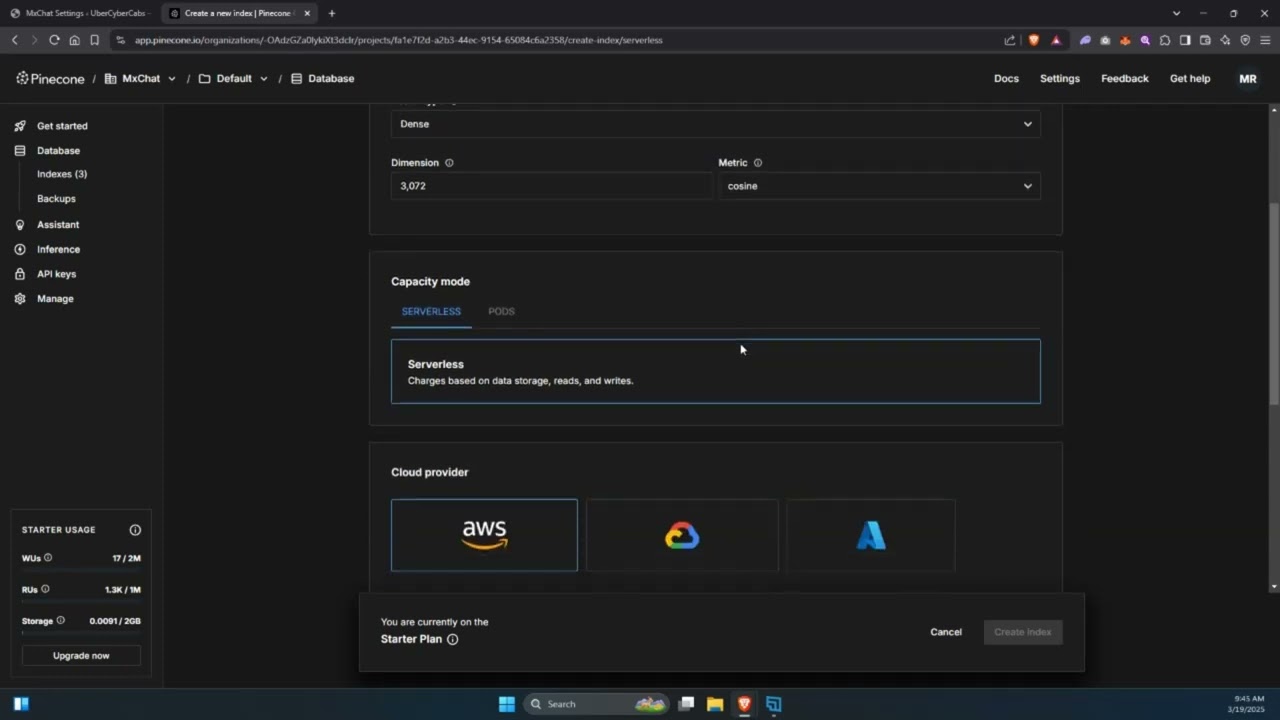Viewport: 1280px width, 720px height.
Task: Open a new browser tab
Action: click(x=332, y=13)
